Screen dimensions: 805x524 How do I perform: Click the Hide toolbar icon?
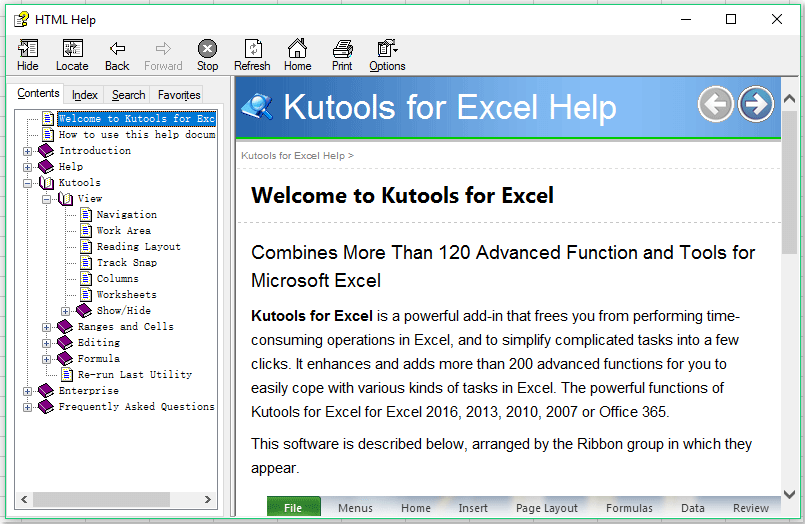28,50
